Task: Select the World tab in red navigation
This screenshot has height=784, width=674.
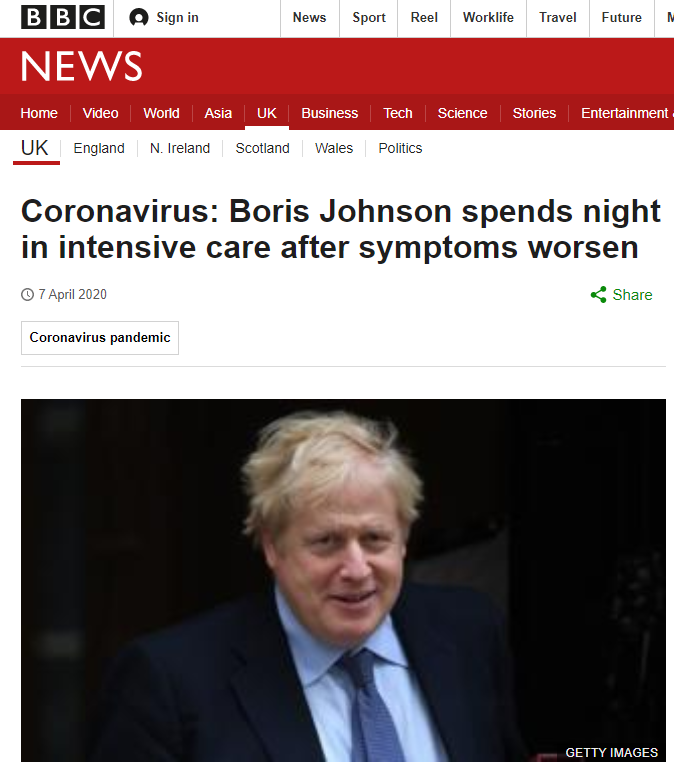Action: click(x=162, y=113)
